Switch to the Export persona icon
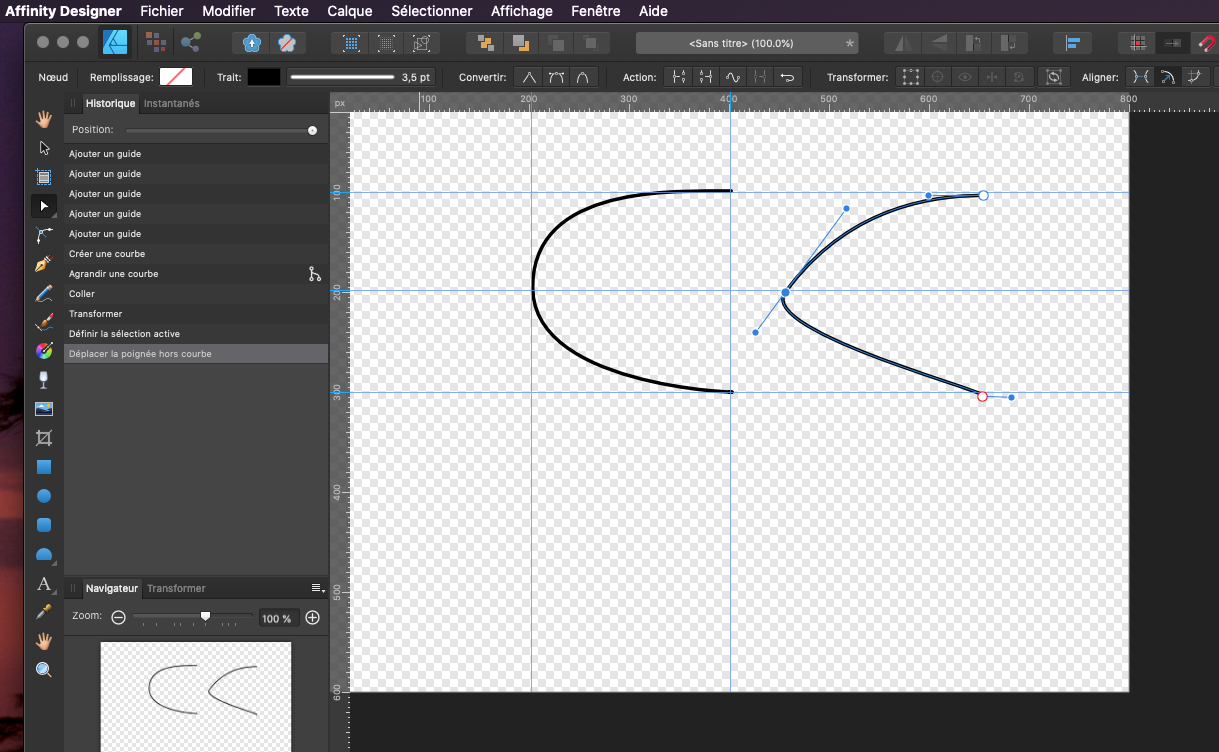This screenshot has width=1219, height=752. tap(191, 43)
